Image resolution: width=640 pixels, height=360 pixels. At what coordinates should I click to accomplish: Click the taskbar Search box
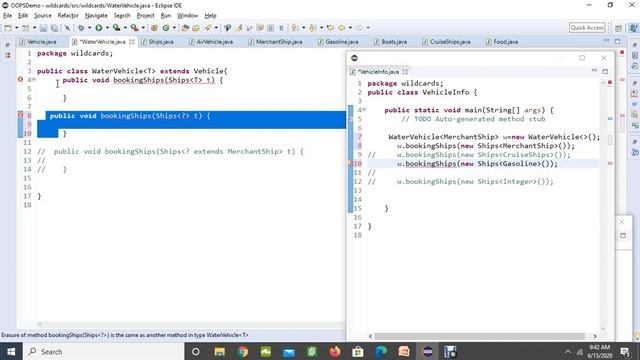point(104,351)
